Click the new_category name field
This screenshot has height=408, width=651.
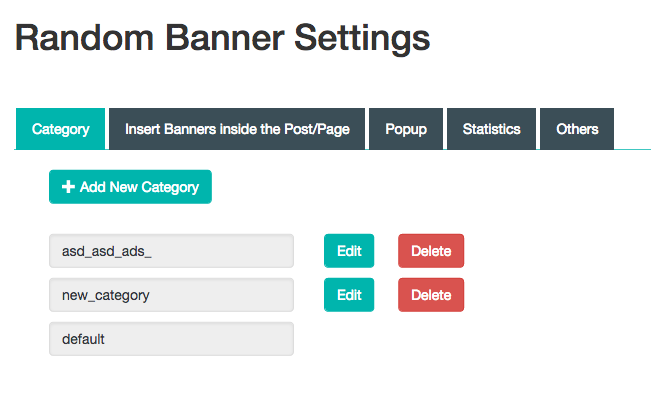coord(171,295)
